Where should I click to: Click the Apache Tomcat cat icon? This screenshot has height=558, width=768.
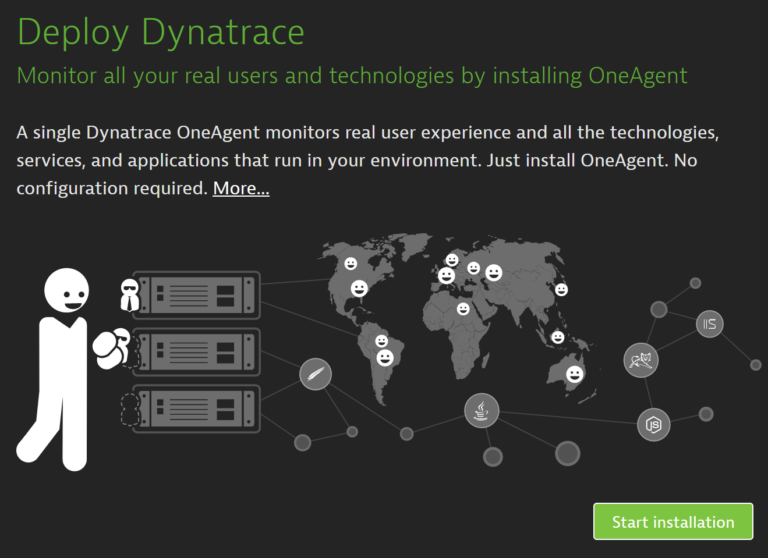(640, 360)
